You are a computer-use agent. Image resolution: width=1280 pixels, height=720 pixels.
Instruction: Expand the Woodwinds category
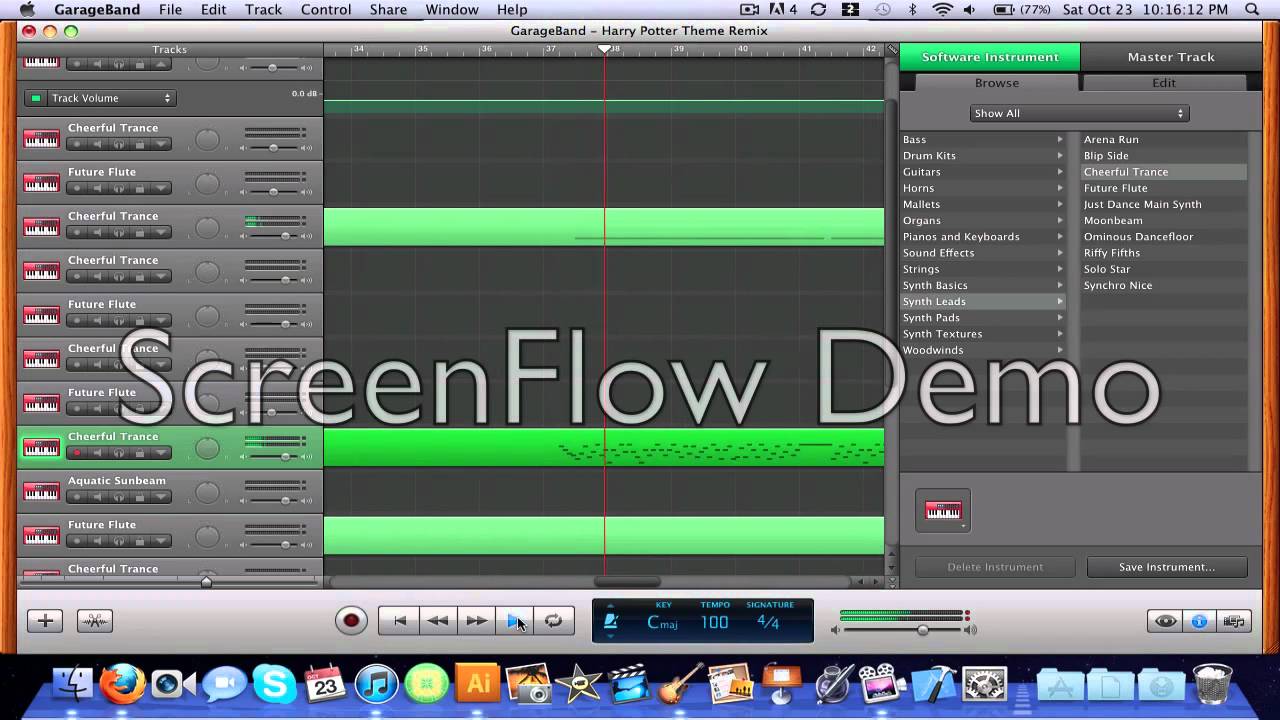(982, 350)
